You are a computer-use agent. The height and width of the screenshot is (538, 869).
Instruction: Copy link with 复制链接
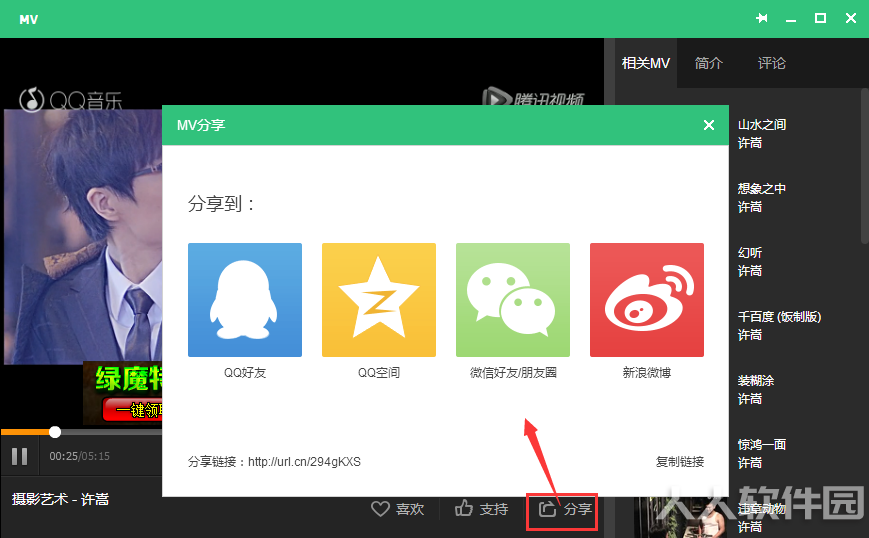point(679,462)
